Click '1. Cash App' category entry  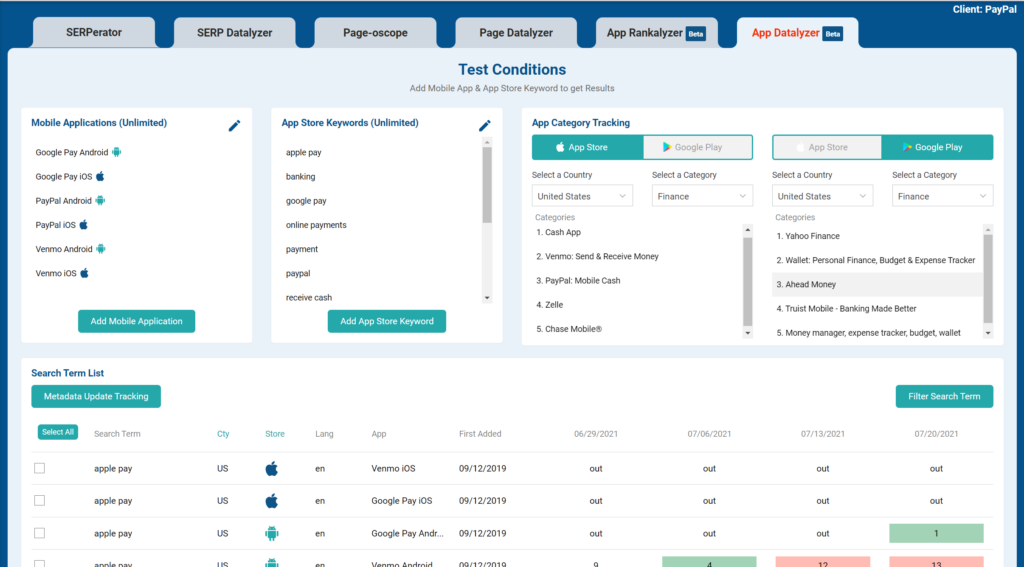tap(558, 232)
